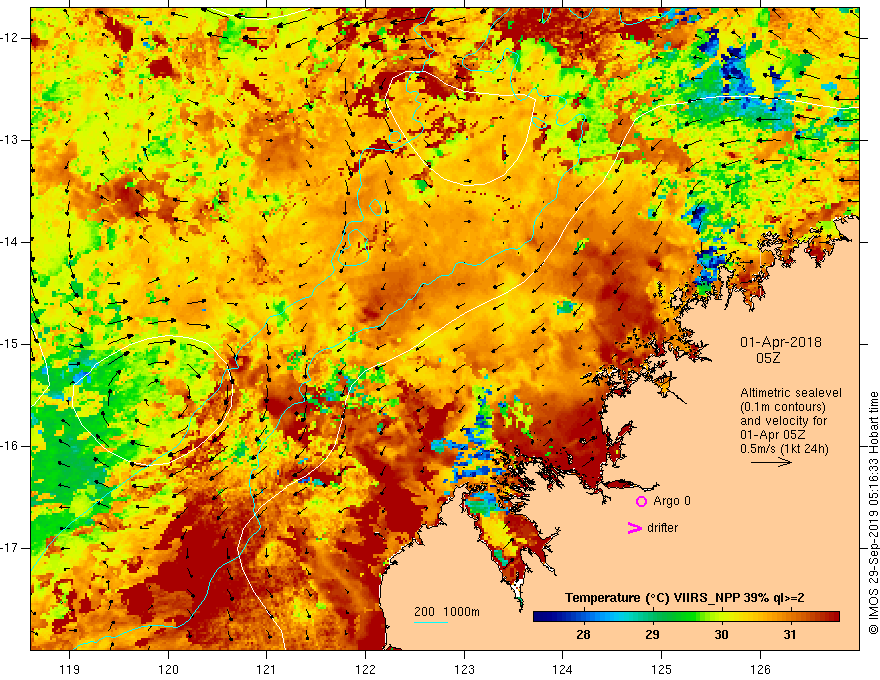Click the magenta drifter arrow legend icon
This screenshot has height=680, width=880.
(634, 528)
